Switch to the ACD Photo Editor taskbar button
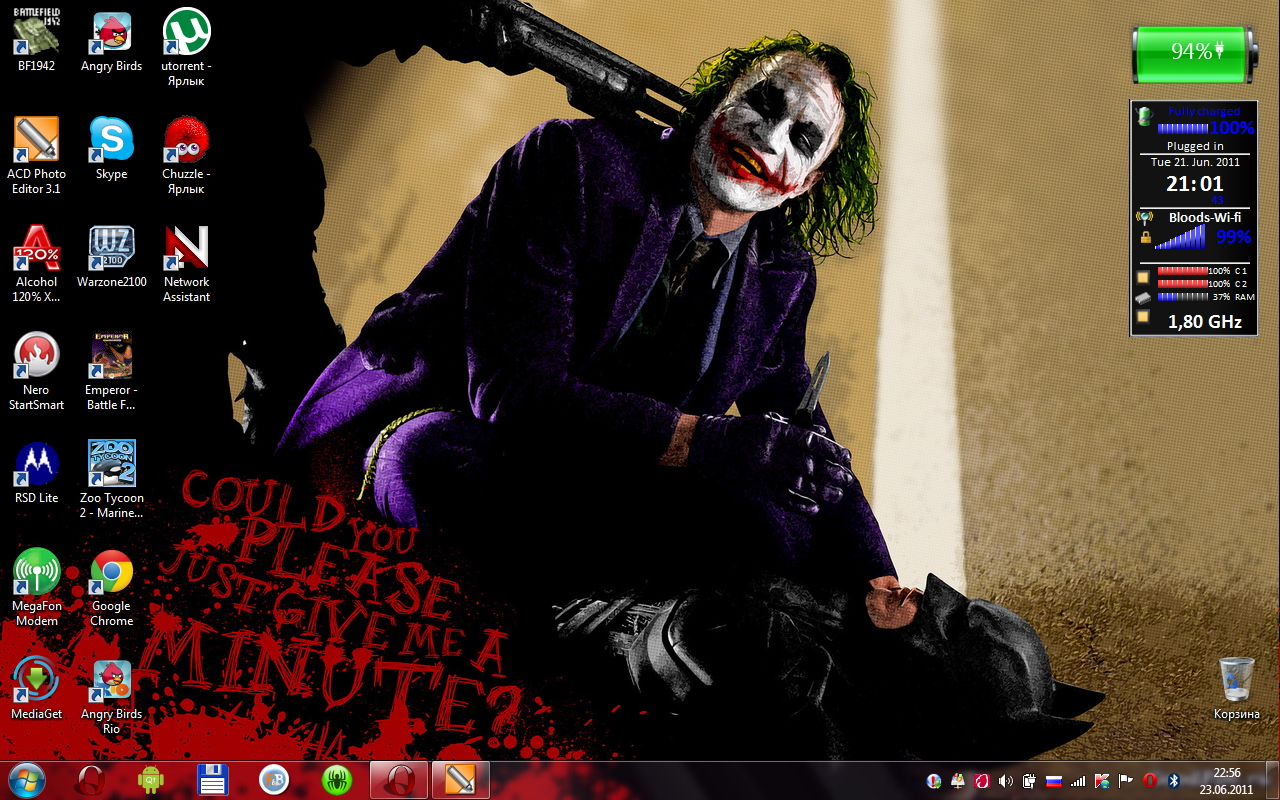The image size is (1280, 800). [x=460, y=779]
